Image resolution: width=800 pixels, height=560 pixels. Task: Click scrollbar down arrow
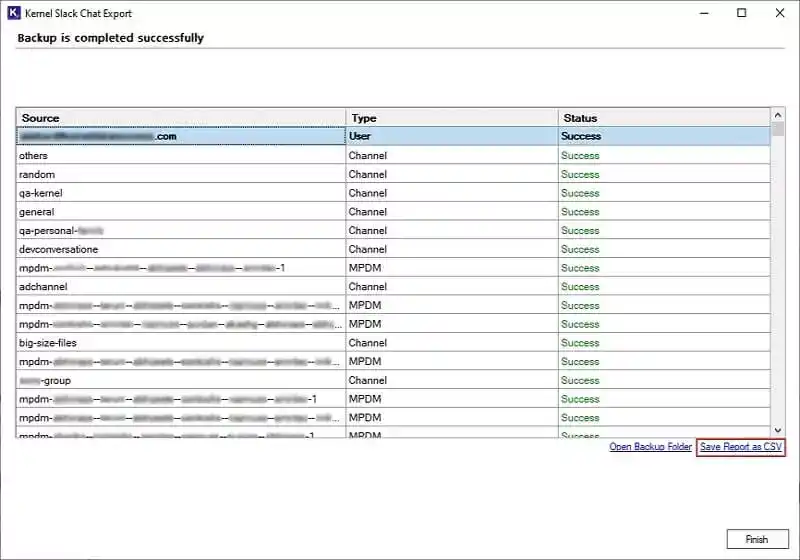point(778,430)
